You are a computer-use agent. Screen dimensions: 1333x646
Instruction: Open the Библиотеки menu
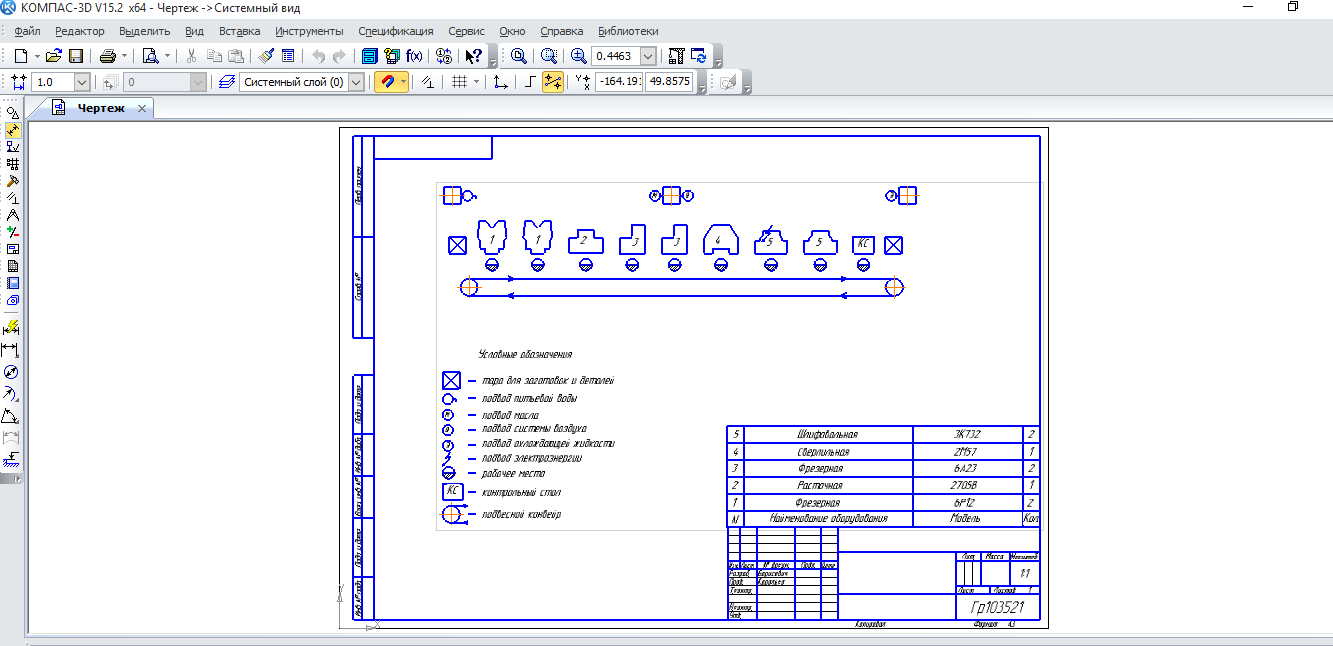pos(628,31)
